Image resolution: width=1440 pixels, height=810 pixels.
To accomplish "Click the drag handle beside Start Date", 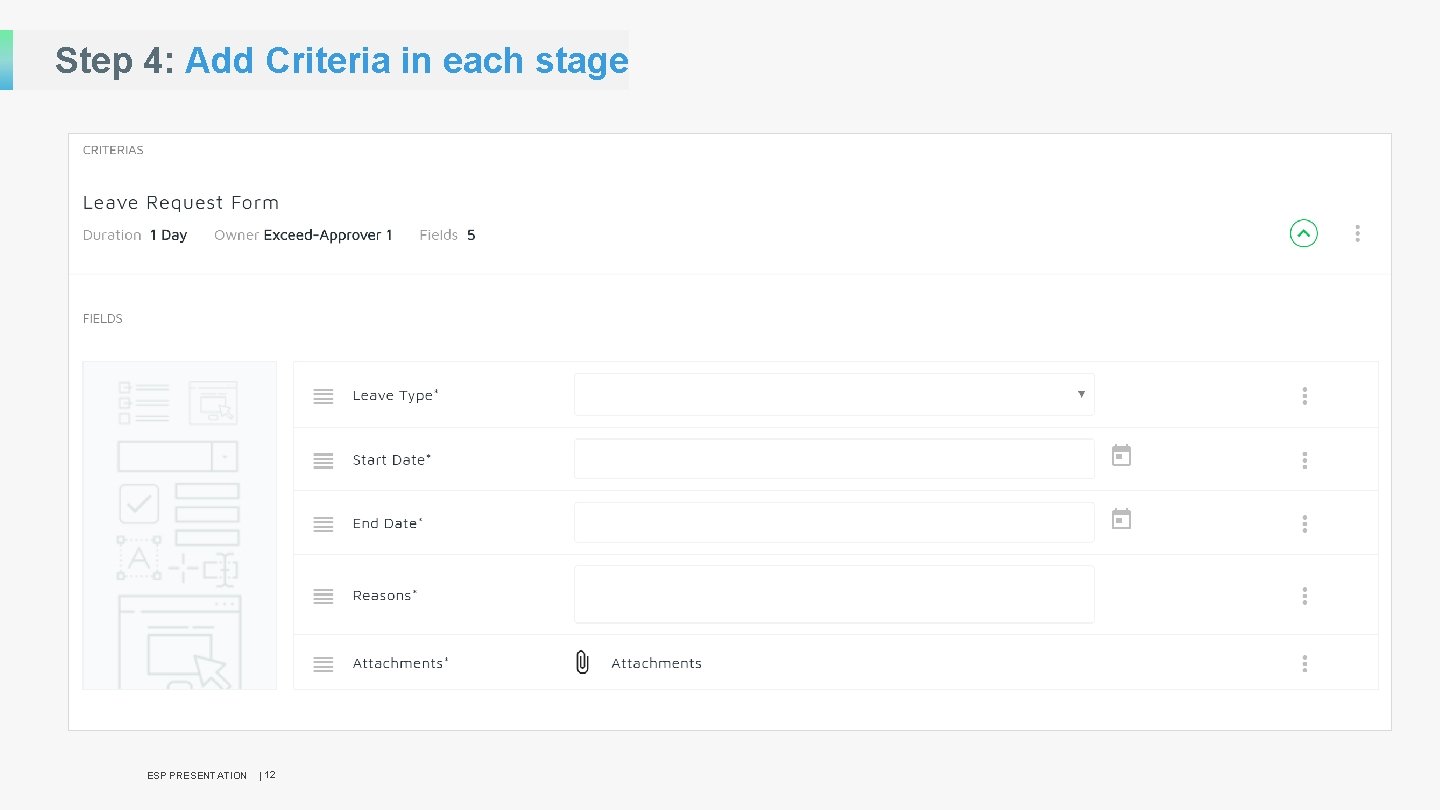I will [x=323, y=460].
